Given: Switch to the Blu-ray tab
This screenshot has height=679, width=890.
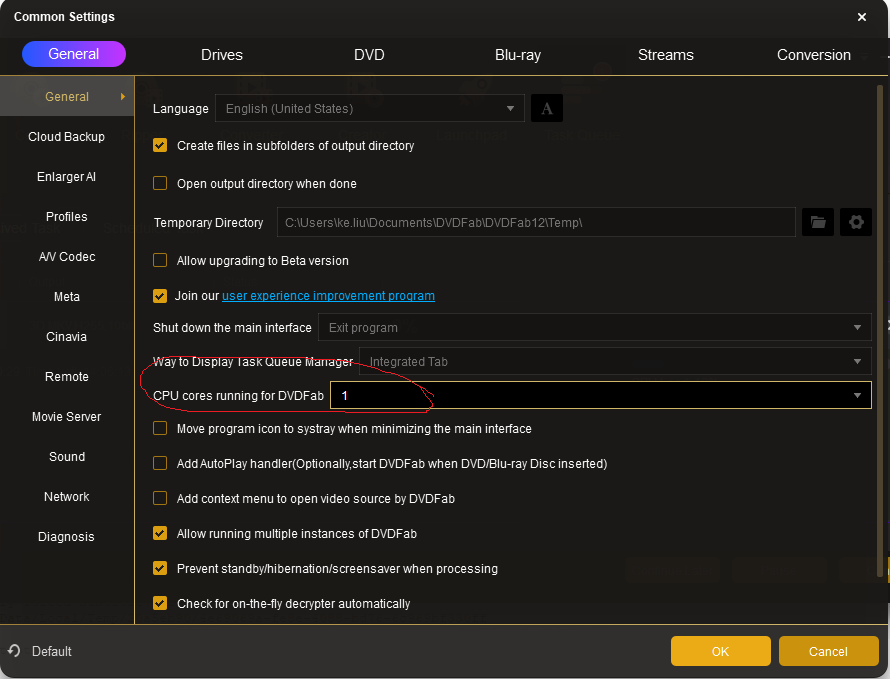Looking at the screenshot, I should pos(518,55).
